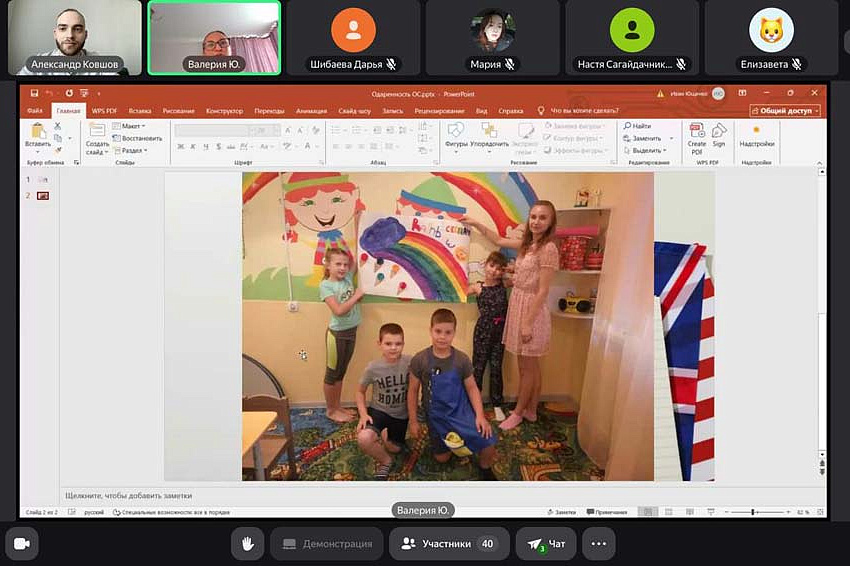Switch to the Вставка ribbon tab
The width and height of the screenshot is (850, 566).
[x=140, y=111]
